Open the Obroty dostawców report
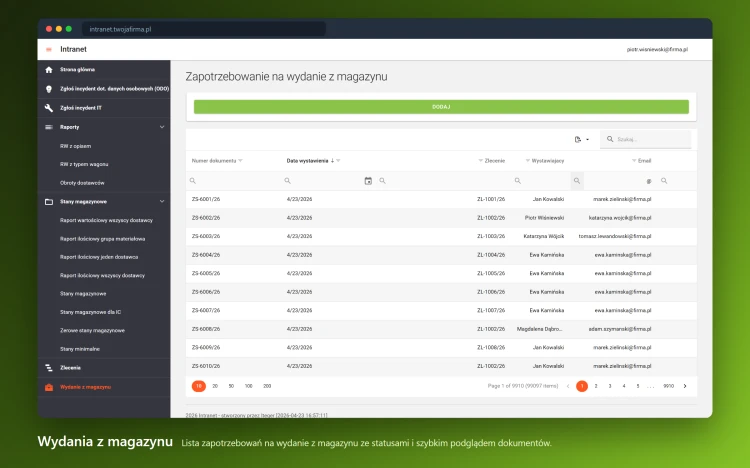The width and height of the screenshot is (750, 468). coord(82,183)
